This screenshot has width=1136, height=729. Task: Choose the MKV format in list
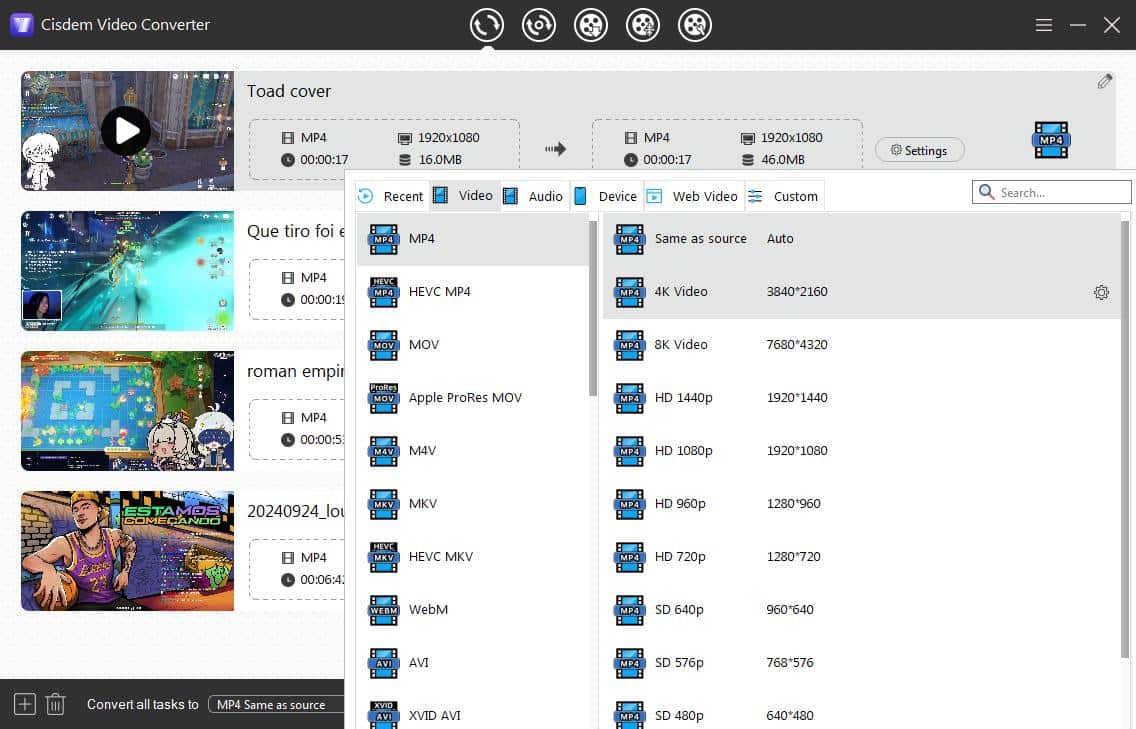point(422,504)
